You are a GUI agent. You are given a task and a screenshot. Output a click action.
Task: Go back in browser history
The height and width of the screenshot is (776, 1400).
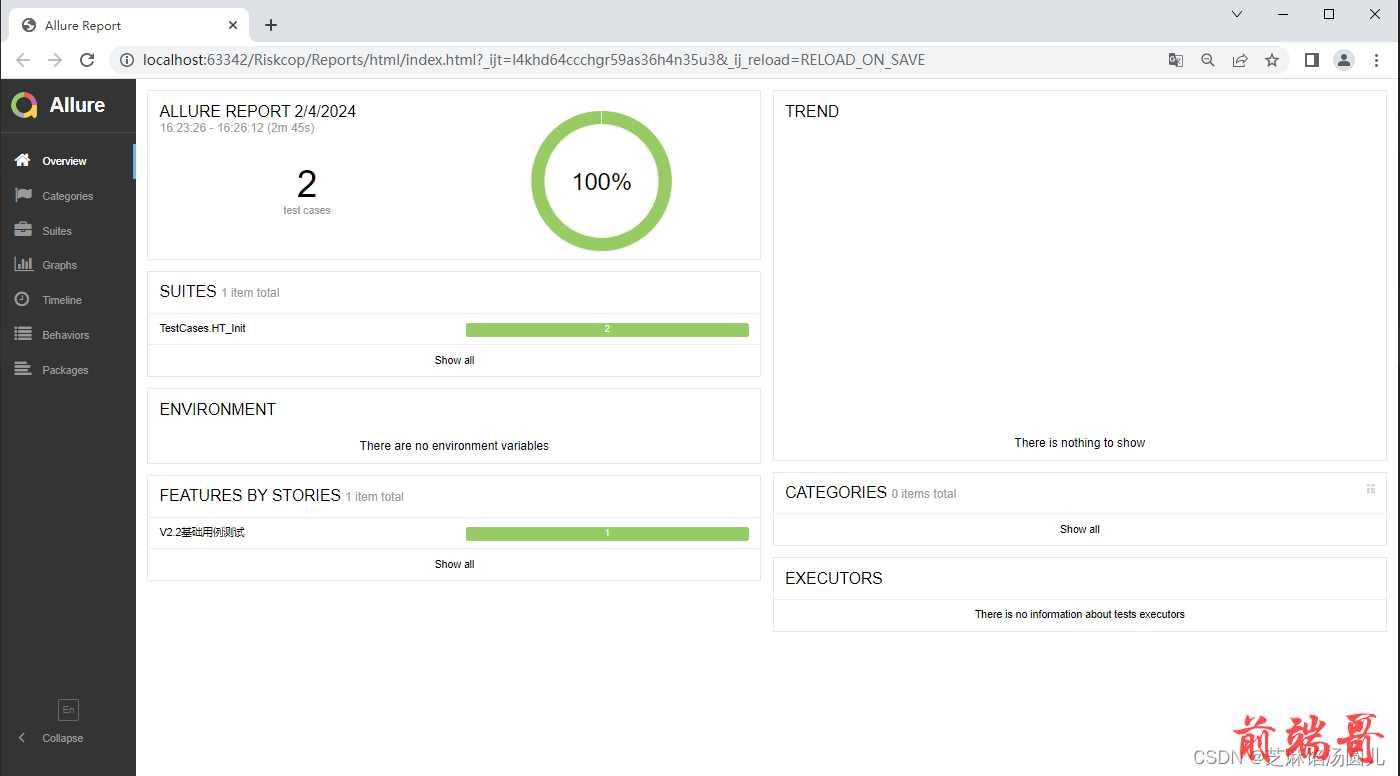(23, 60)
